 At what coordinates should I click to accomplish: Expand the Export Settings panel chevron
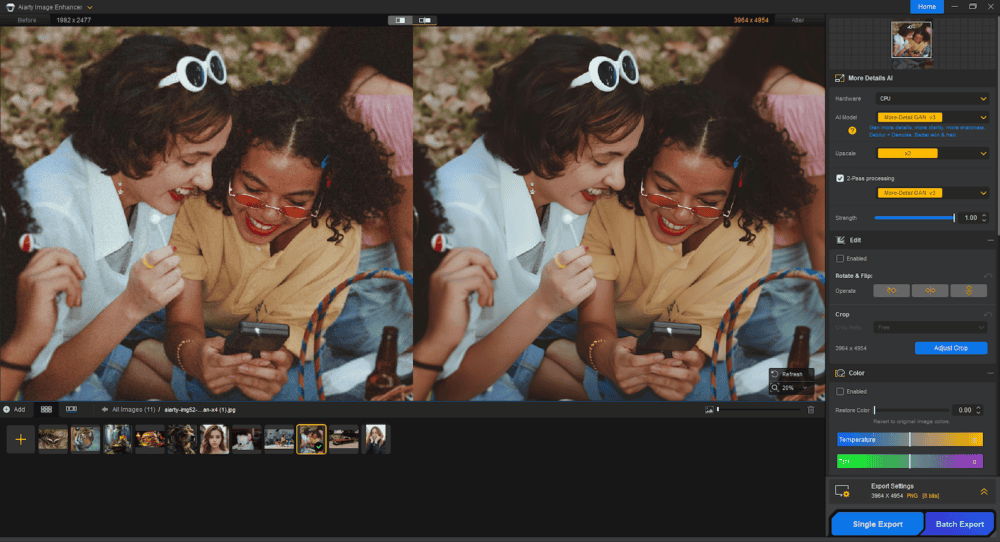pyautogui.click(x=983, y=491)
